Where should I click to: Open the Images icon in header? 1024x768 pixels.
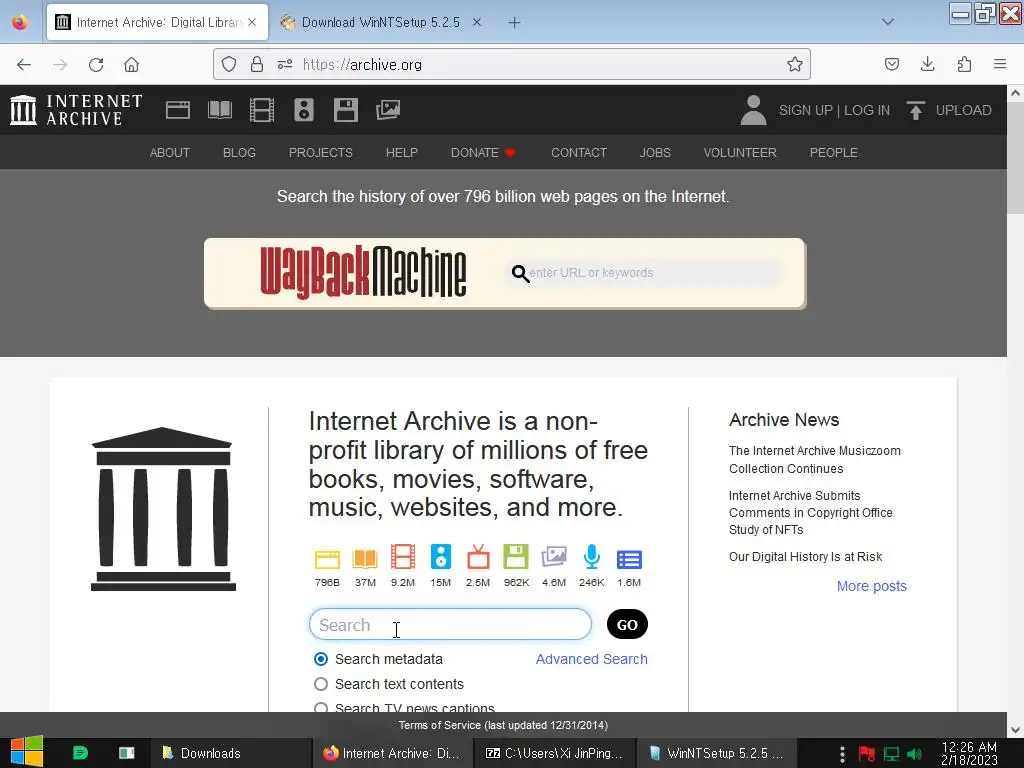coord(388,110)
